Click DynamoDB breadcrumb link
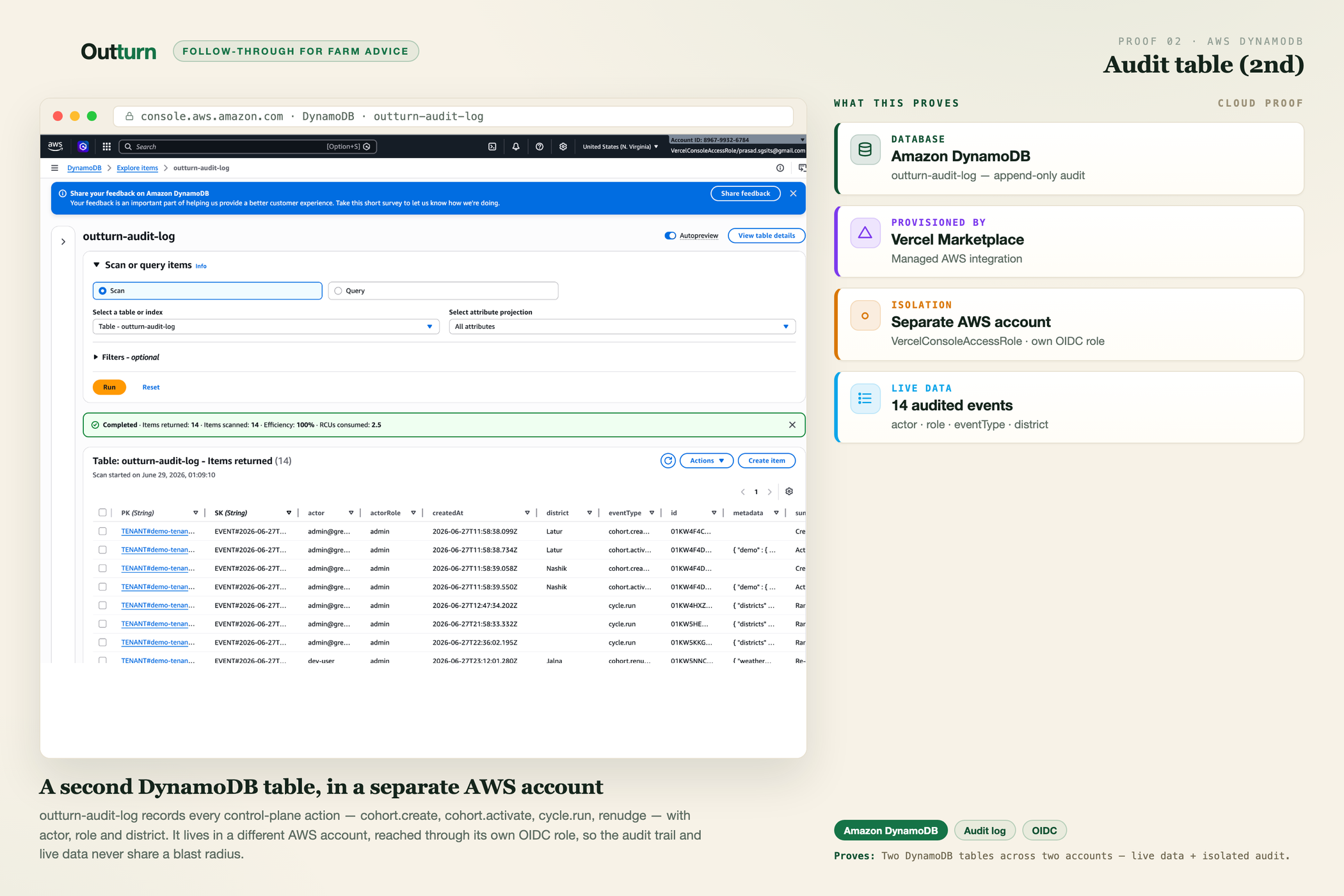This screenshot has width=1344, height=896. 84,168
